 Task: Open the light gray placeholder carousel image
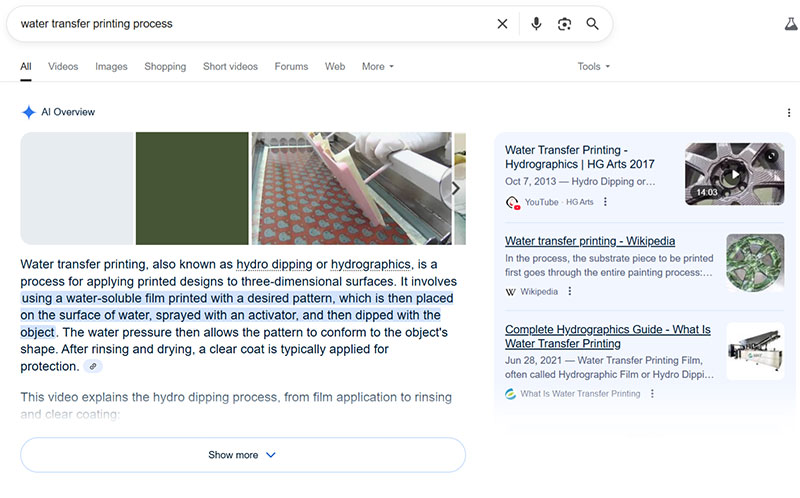[x=77, y=188]
